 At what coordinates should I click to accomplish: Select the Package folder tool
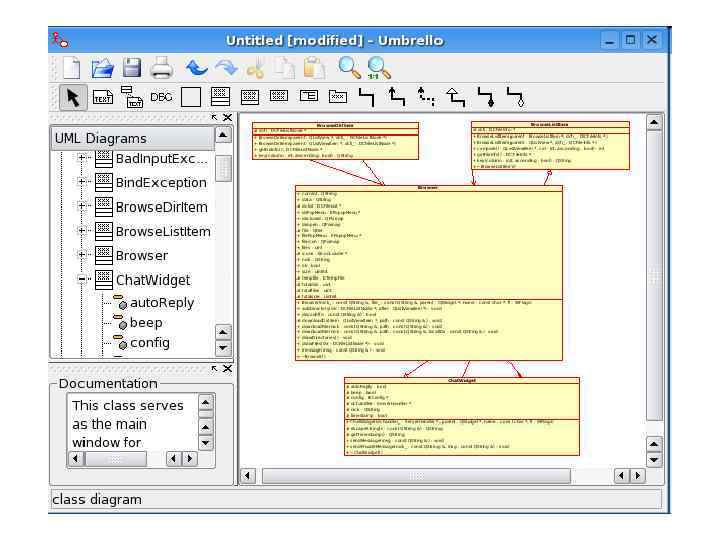point(338,96)
